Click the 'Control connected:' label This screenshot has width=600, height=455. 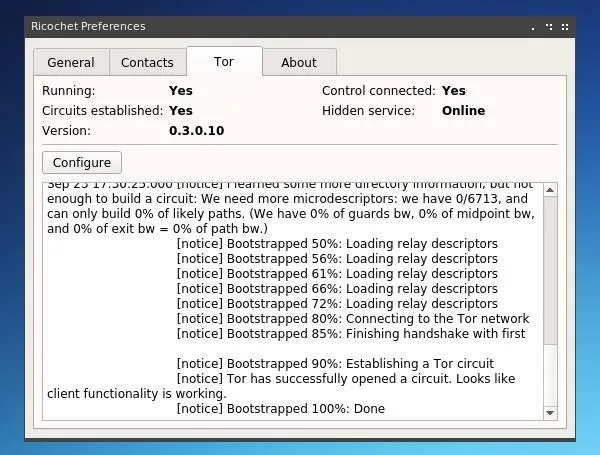pyautogui.click(x=379, y=91)
